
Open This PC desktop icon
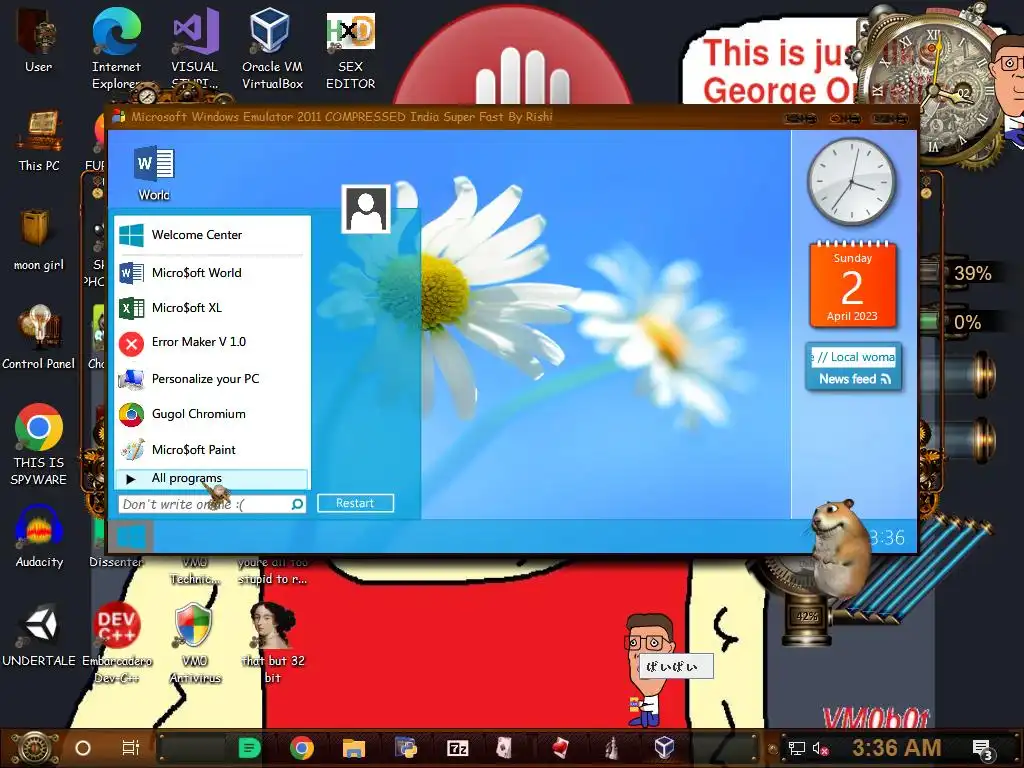click(39, 141)
